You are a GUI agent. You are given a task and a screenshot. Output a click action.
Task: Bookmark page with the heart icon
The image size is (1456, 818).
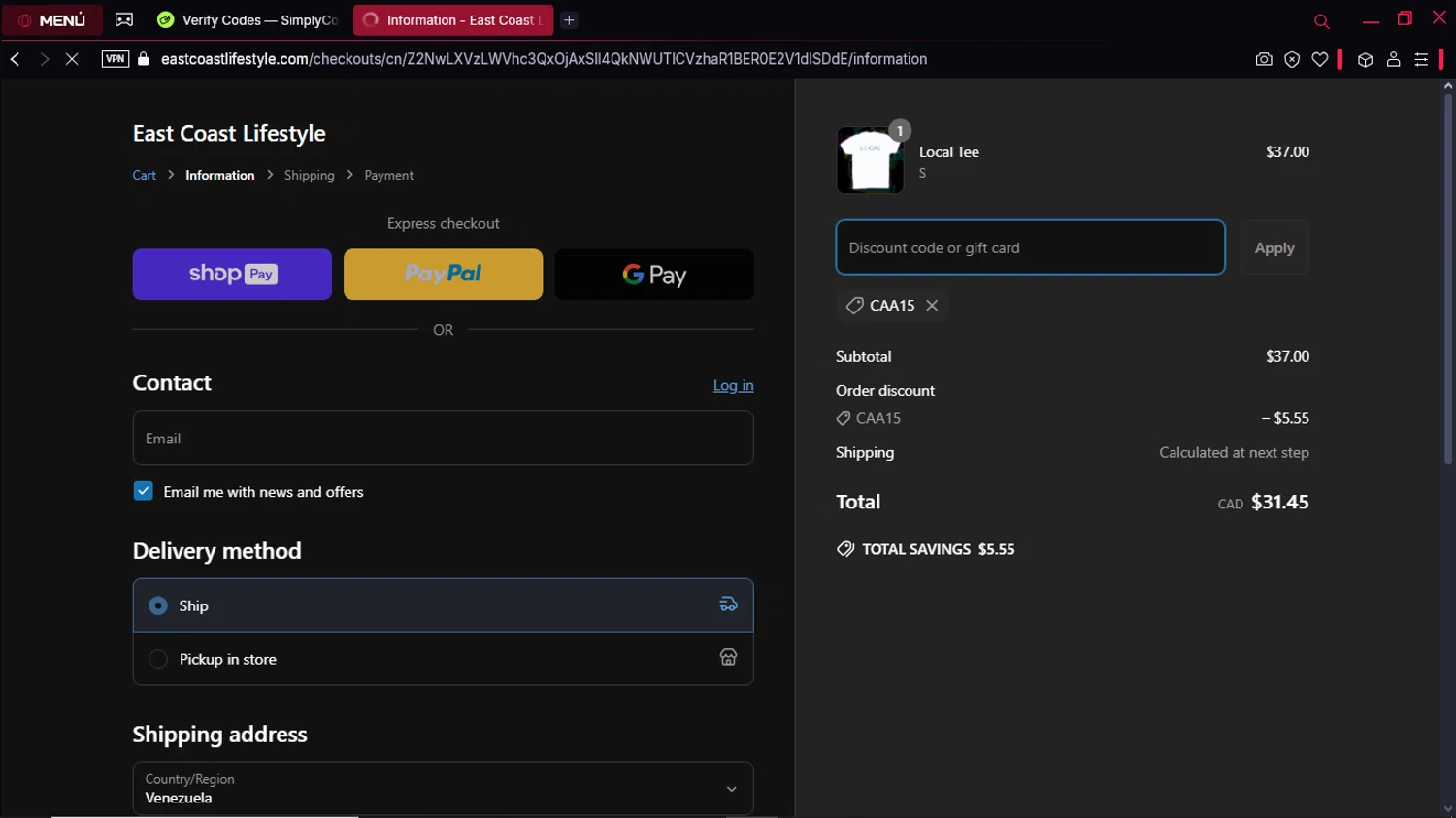(x=1320, y=59)
